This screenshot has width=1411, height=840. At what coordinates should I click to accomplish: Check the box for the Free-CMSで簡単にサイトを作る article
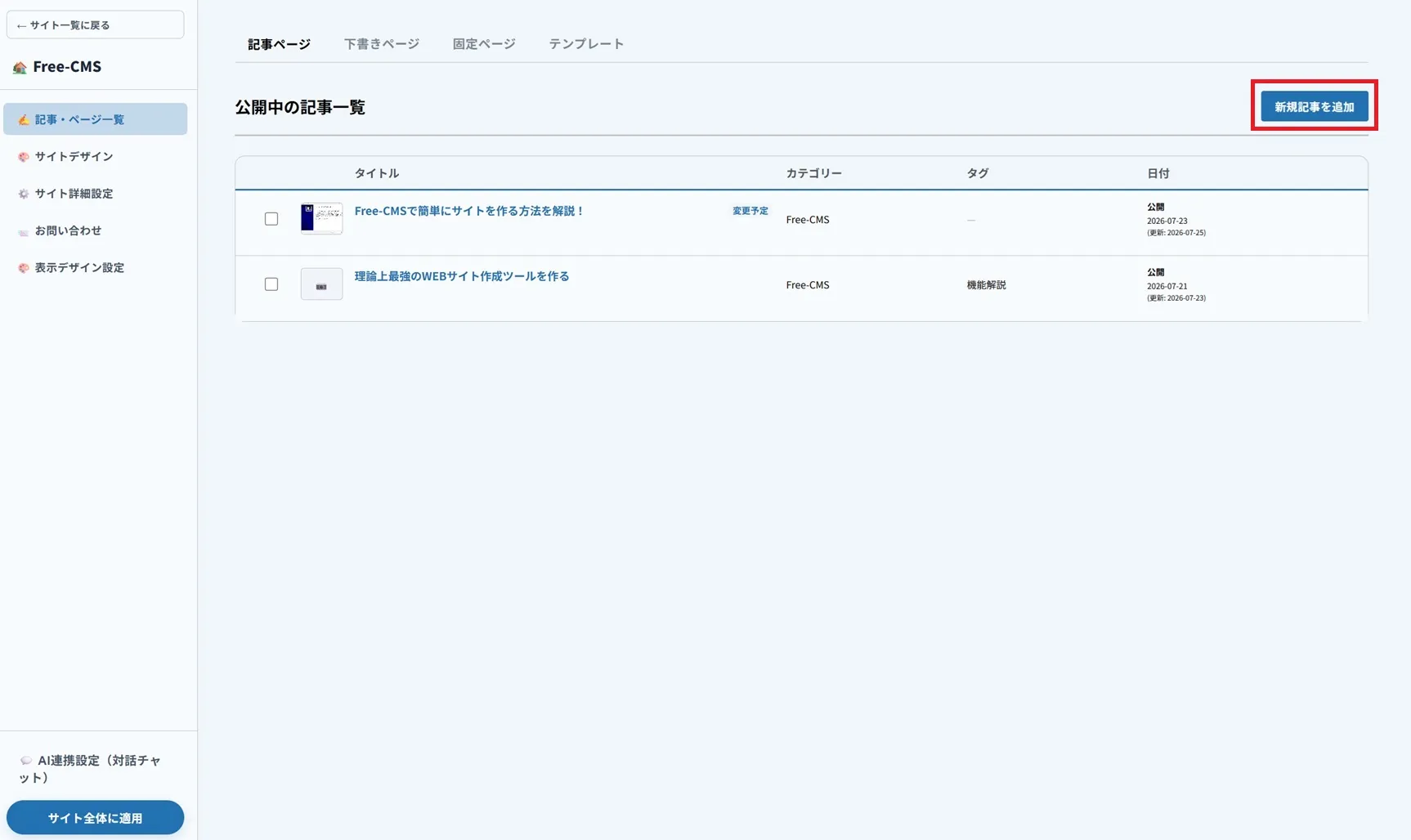(x=271, y=219)
